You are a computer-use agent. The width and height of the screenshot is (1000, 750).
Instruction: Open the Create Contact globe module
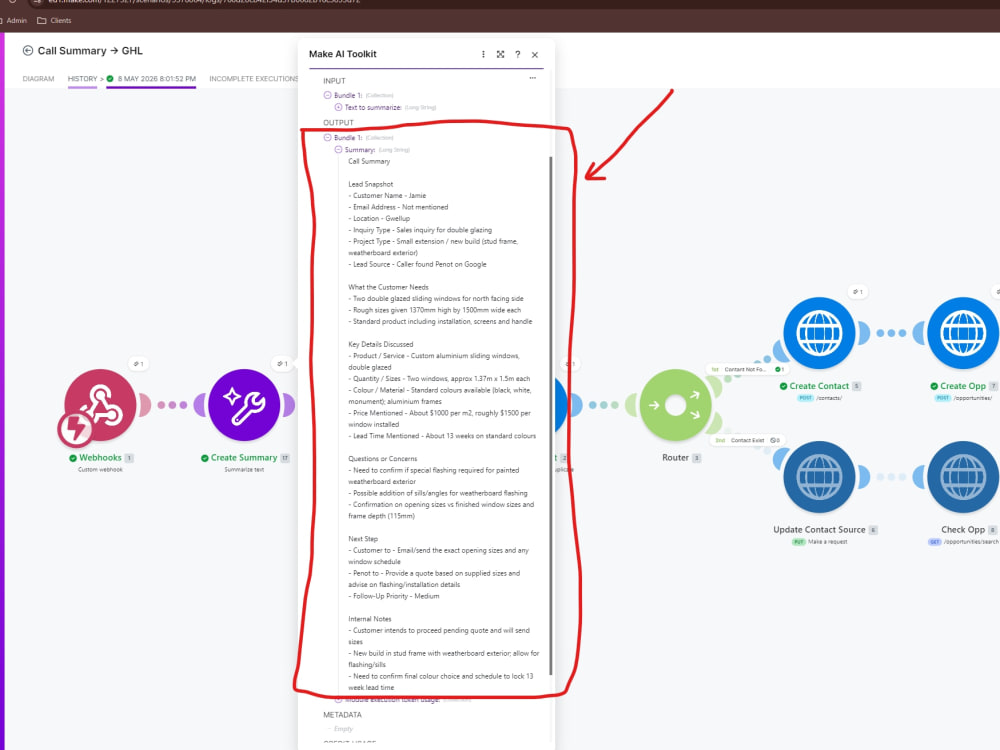tap(820, 333)
